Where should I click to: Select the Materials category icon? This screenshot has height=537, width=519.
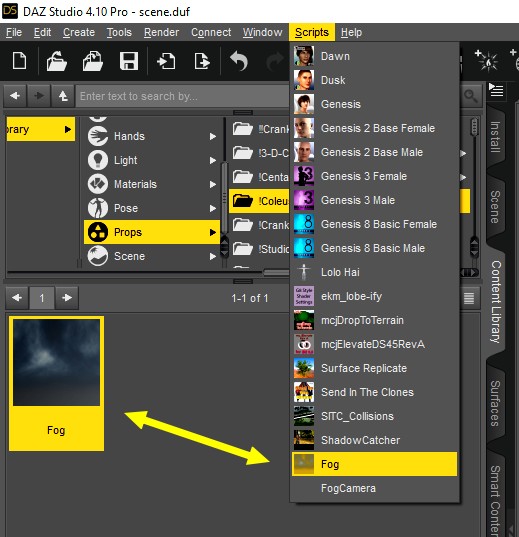98,184
